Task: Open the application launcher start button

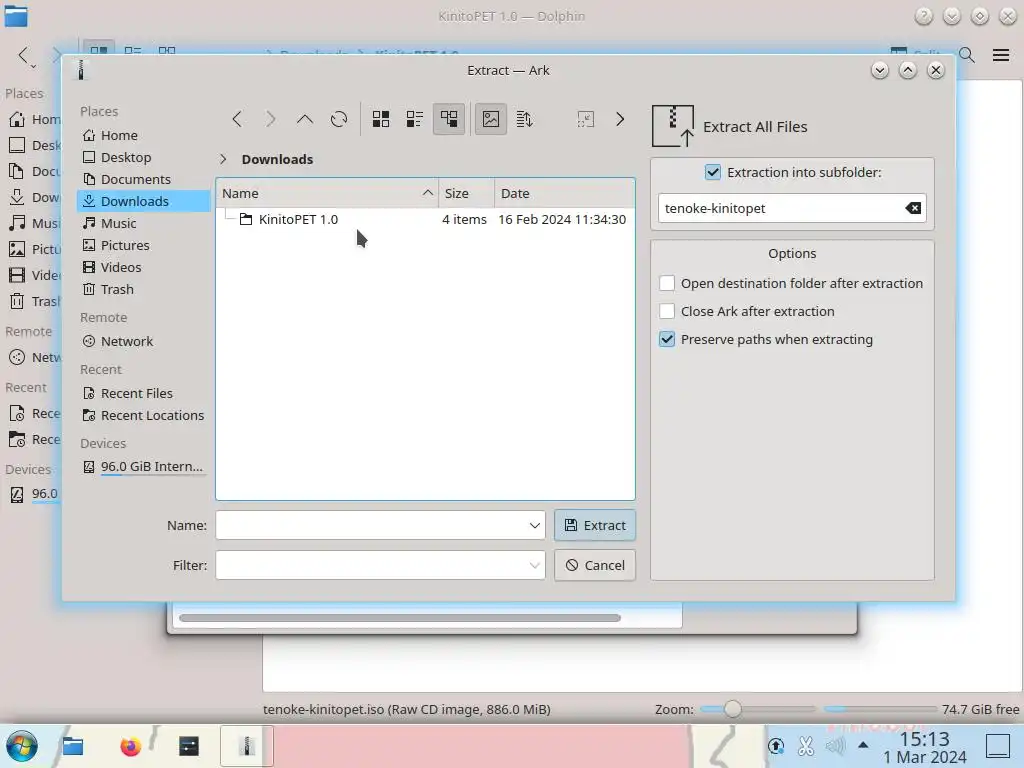Action: click(x=22, y=746)
